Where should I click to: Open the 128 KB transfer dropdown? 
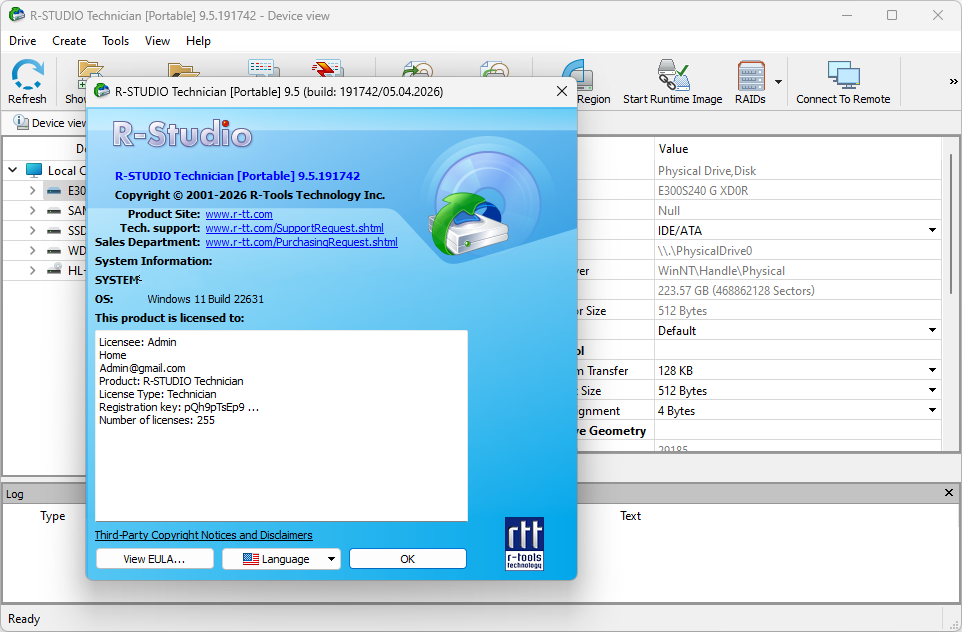932,370
